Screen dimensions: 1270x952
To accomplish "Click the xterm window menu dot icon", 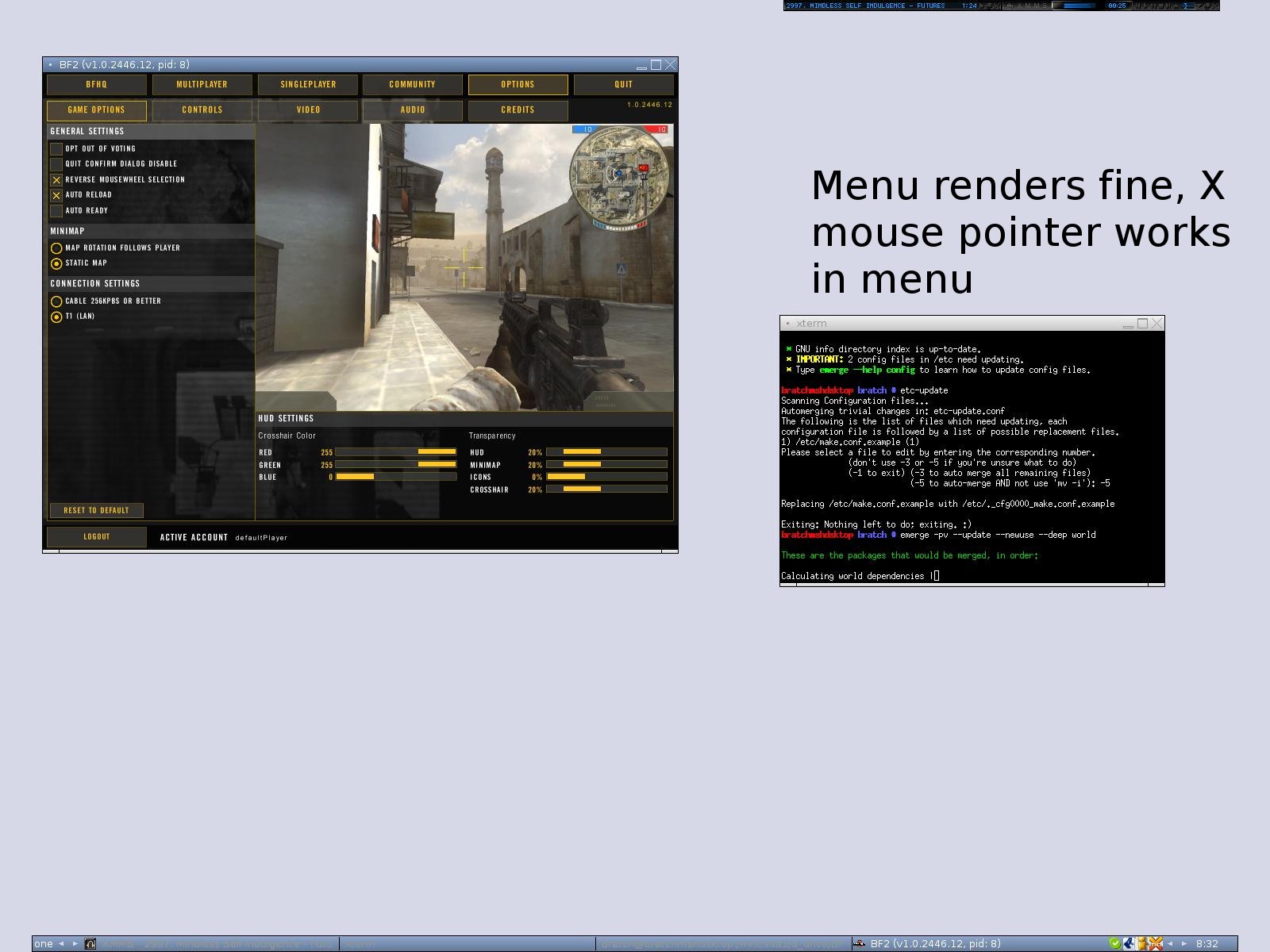I will tap(787, 324).
